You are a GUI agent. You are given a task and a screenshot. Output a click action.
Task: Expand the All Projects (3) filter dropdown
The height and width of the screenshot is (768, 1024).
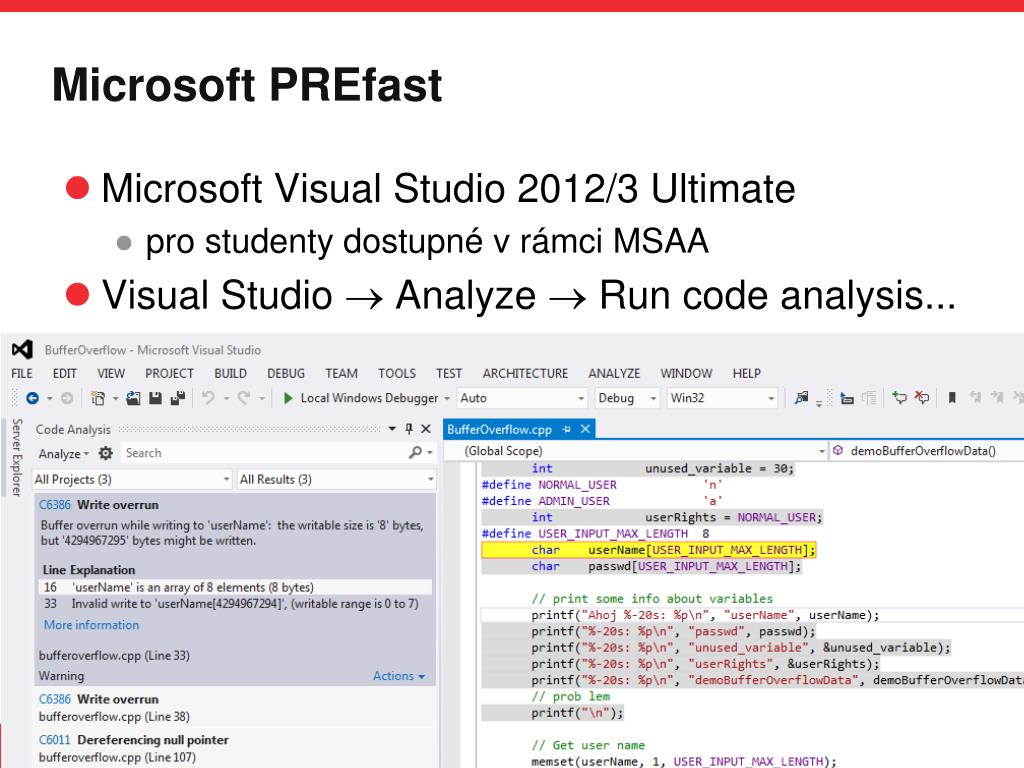[226, 479]
